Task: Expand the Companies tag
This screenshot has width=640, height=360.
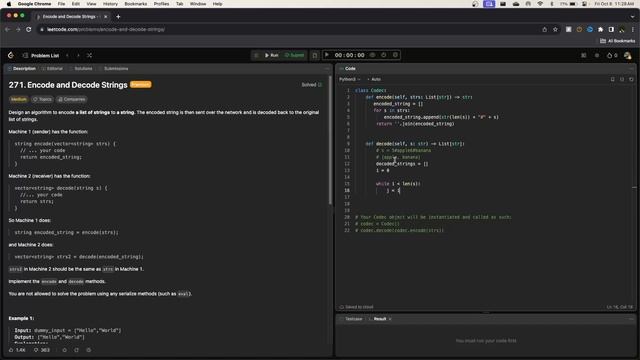Action: pyautogui.click(x=71, y=99)
